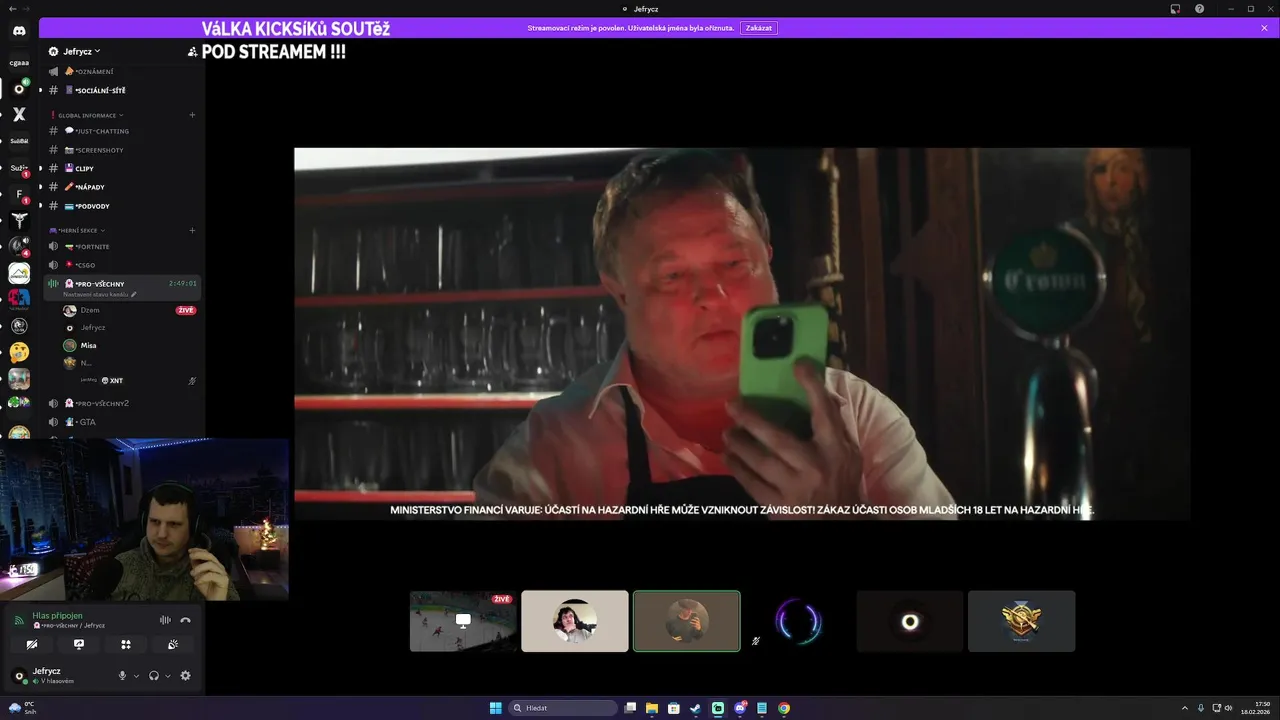Click Zakázat to disable streamer mode
Image resolution: width=1280 pixels, height=720 pixels.
coord(759,28)
